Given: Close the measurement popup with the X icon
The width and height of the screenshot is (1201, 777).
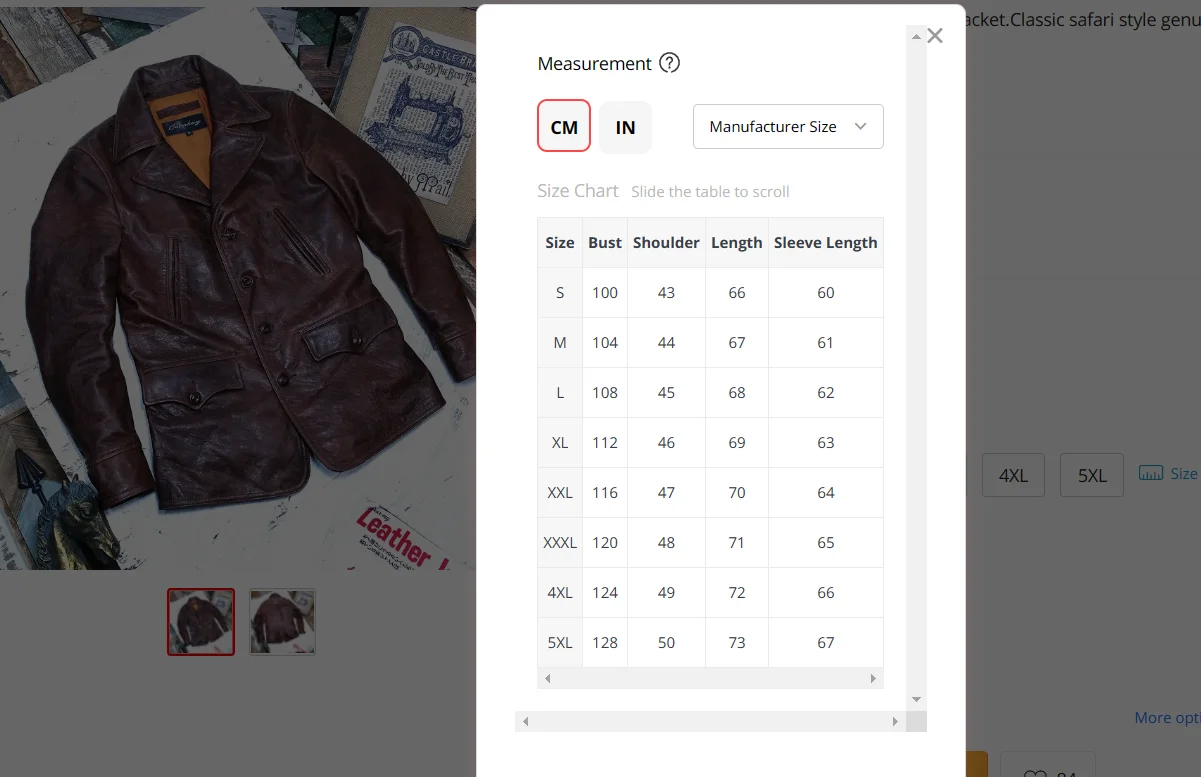Looking at the screenshot, I should [935, 36].
